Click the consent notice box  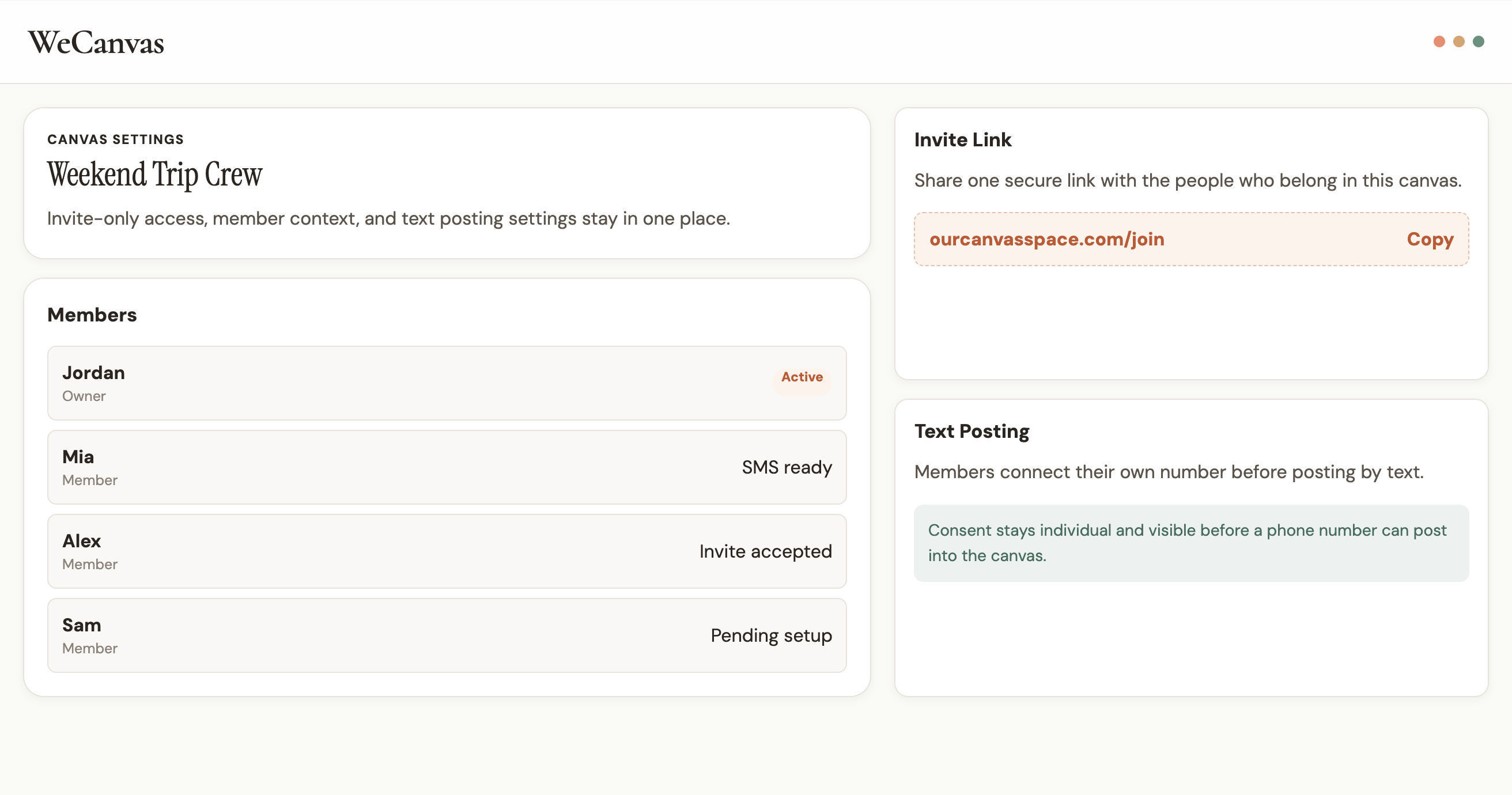[x=1191, y=543]
